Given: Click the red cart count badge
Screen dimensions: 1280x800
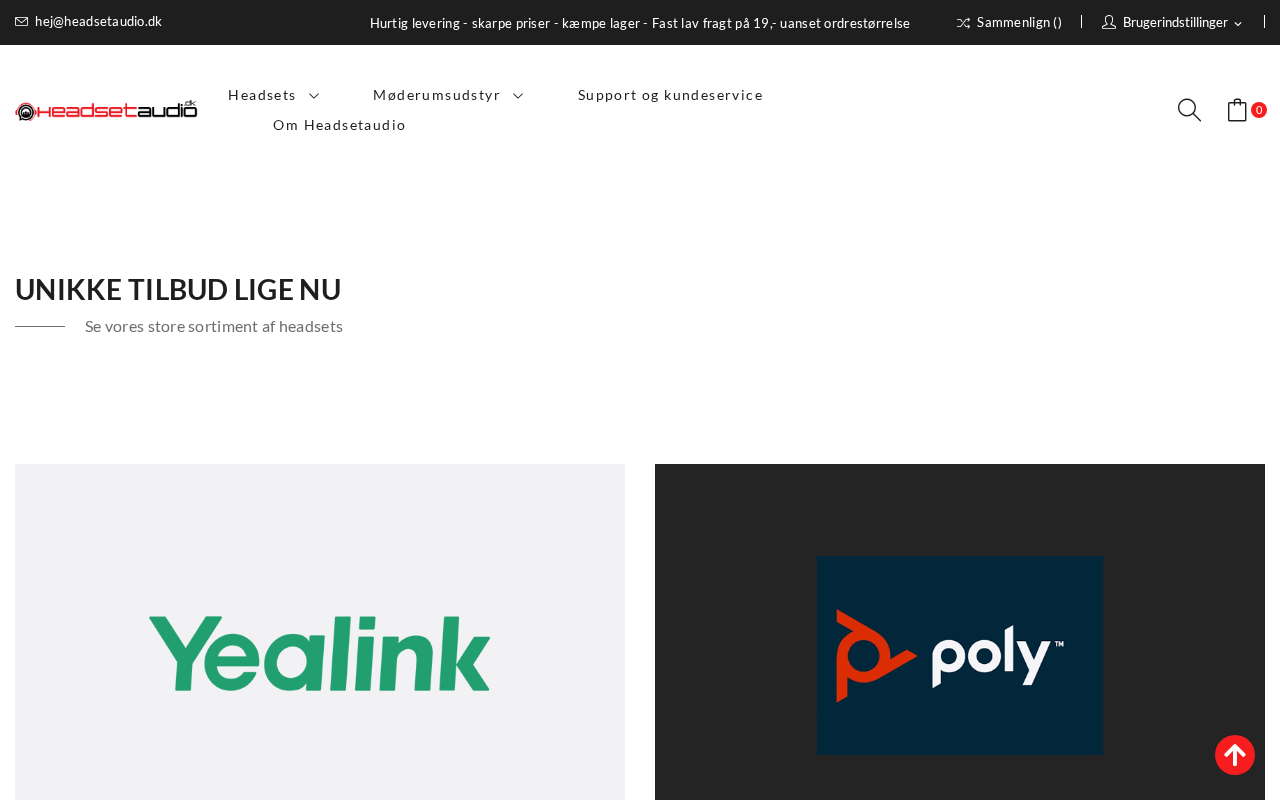Looking at the screenshot, I should click(1259, 110).
